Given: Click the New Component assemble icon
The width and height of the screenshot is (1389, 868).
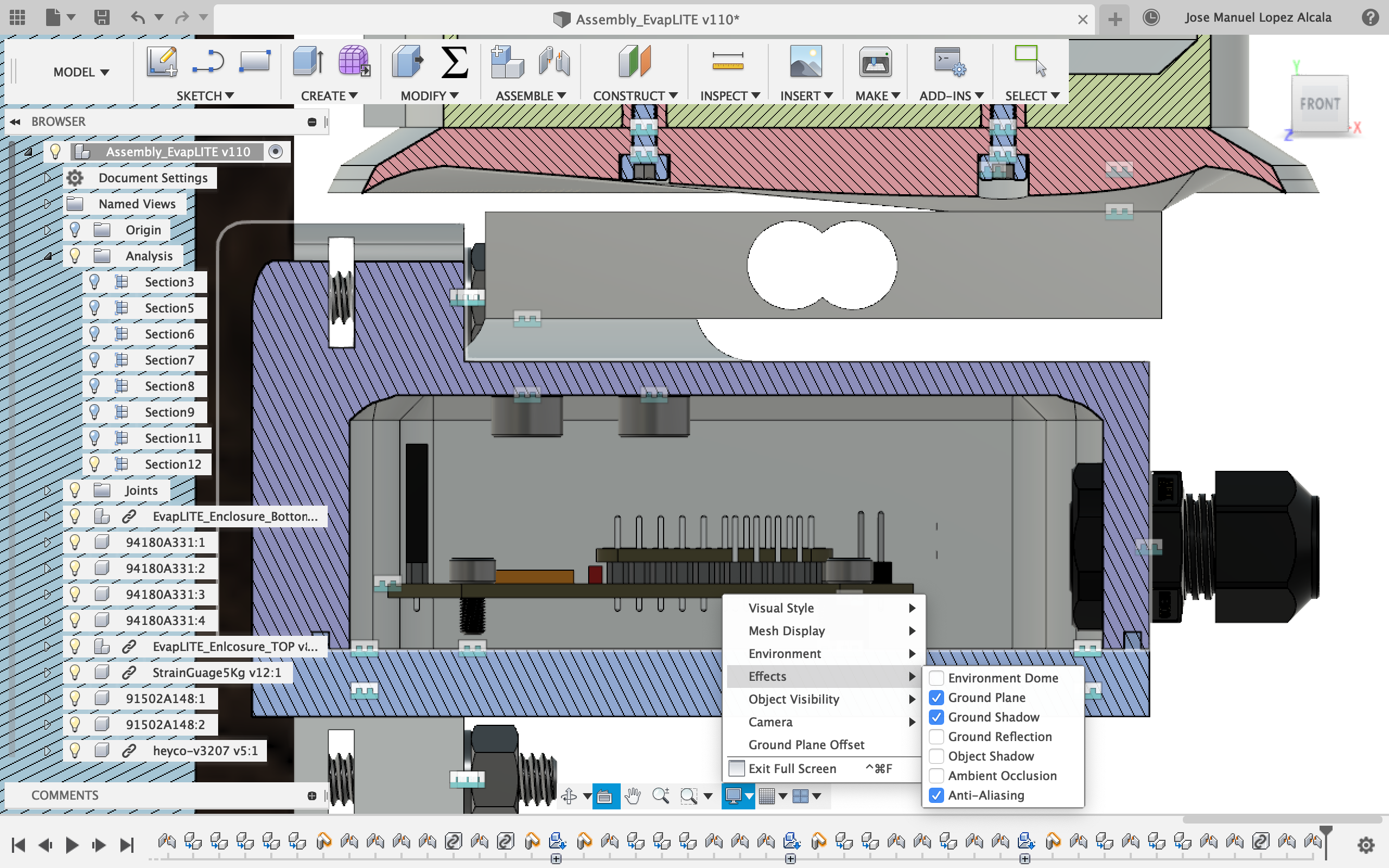Looking at the screenshot, I should pyautogui.click(x=507, y=61).
